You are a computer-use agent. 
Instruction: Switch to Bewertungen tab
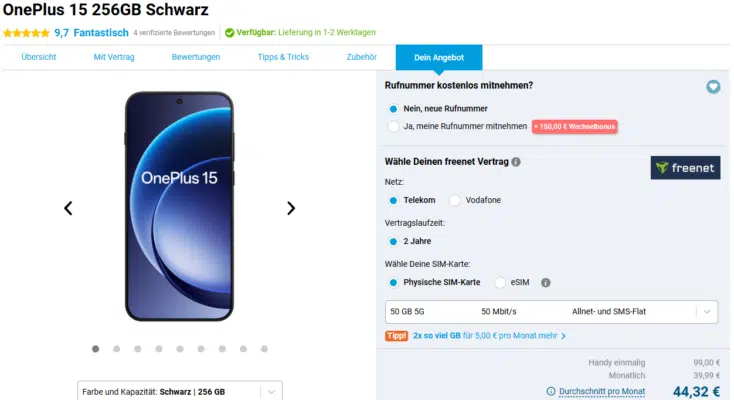pos(196,57)
